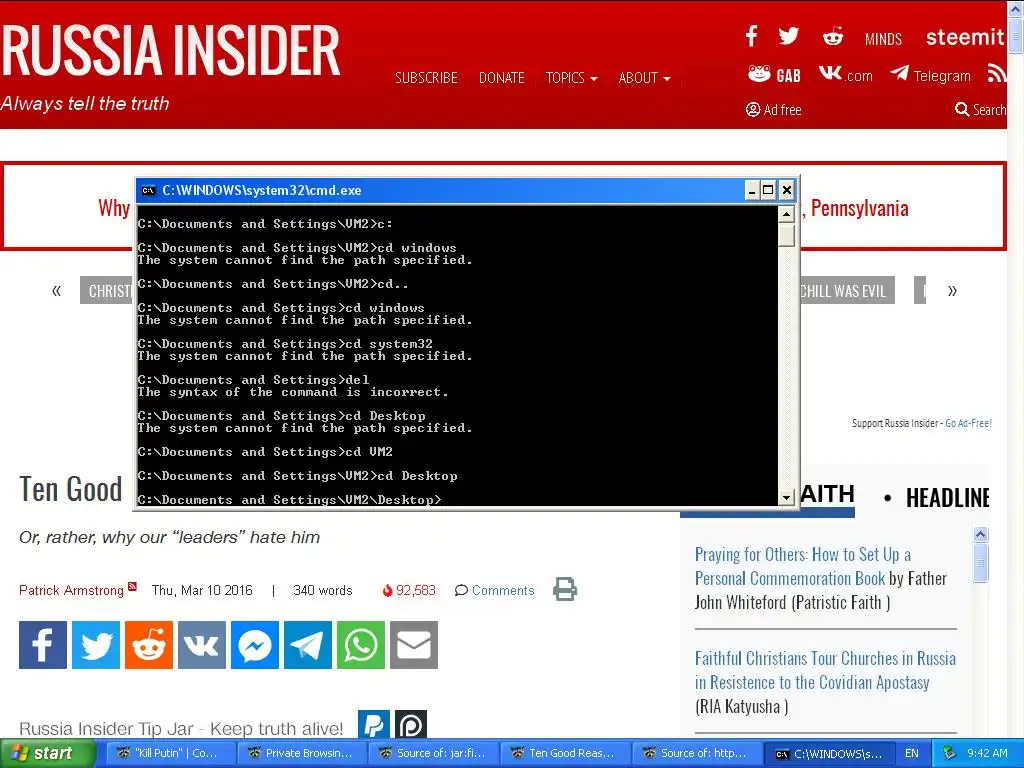
Task: Switch to Private Browsing taskbar window
Action: point(300,753)
